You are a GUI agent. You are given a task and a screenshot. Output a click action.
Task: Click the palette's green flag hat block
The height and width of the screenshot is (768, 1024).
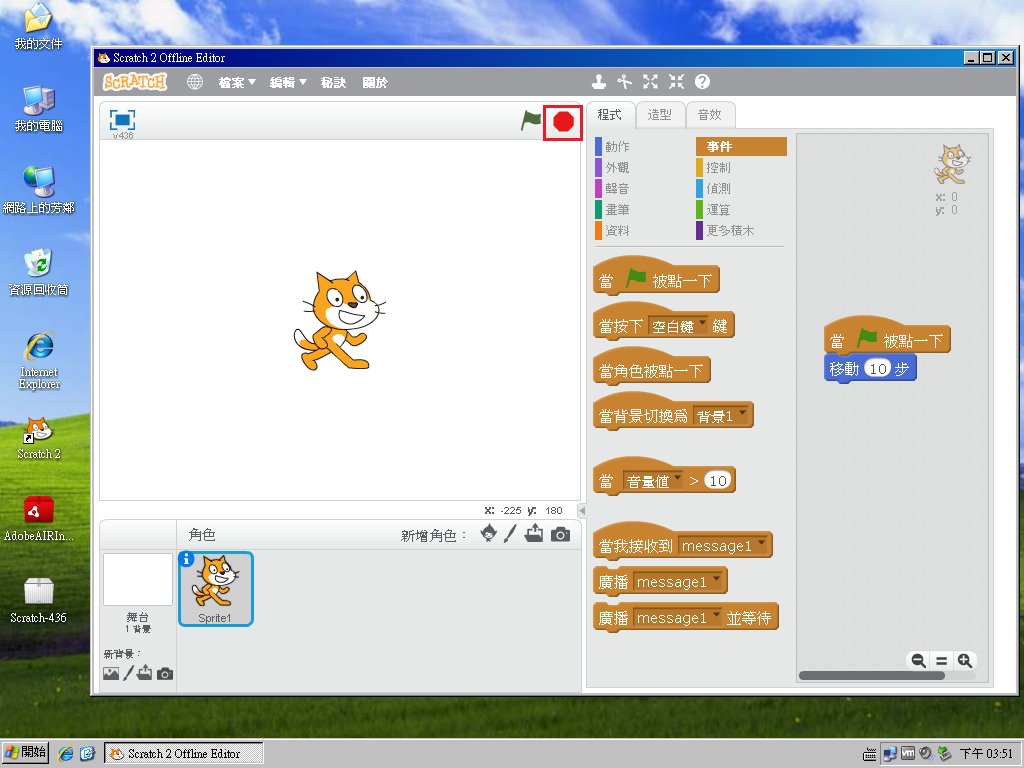(x=656, y=277)
